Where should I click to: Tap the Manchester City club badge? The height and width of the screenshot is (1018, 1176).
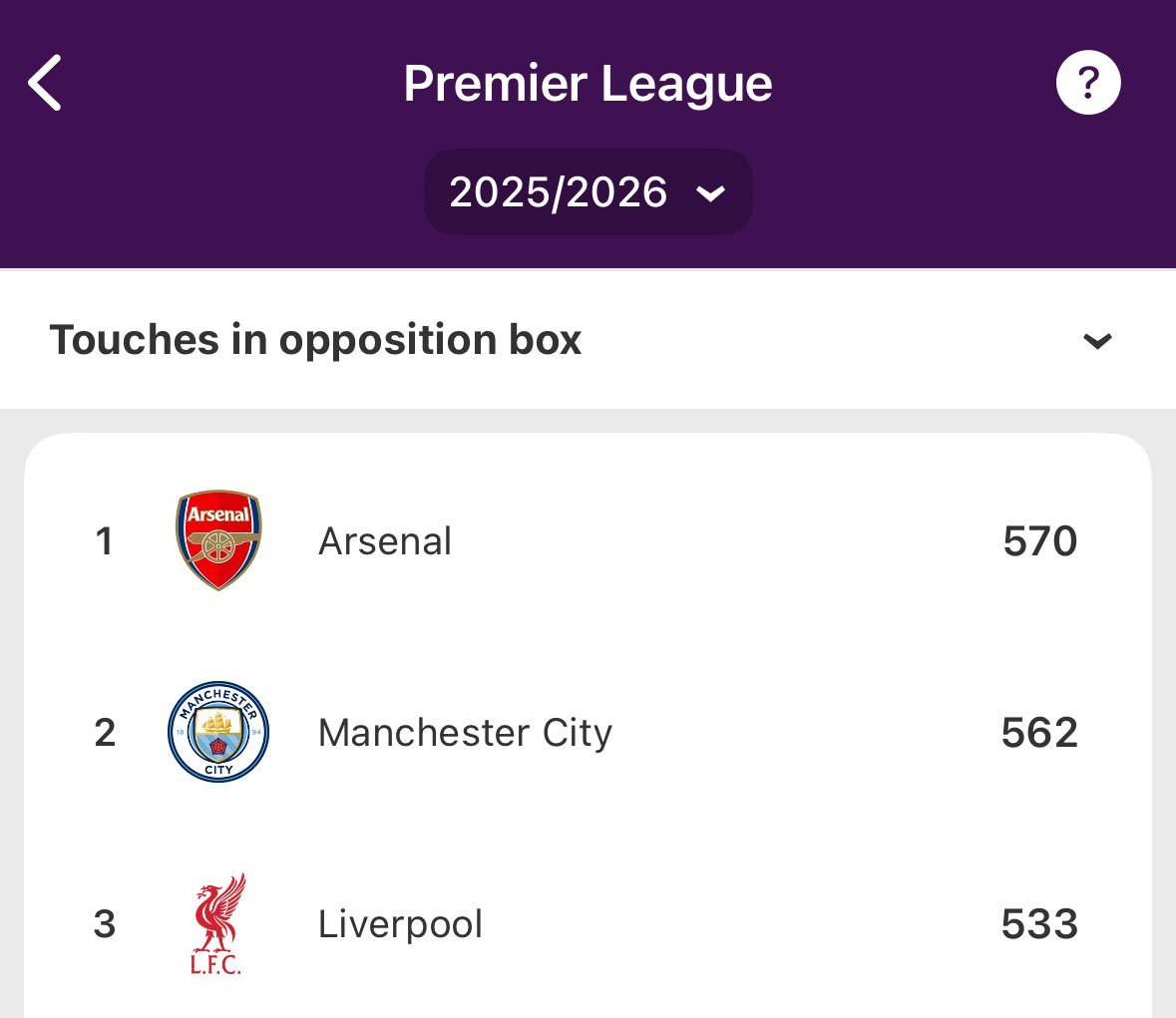point(218,732)
